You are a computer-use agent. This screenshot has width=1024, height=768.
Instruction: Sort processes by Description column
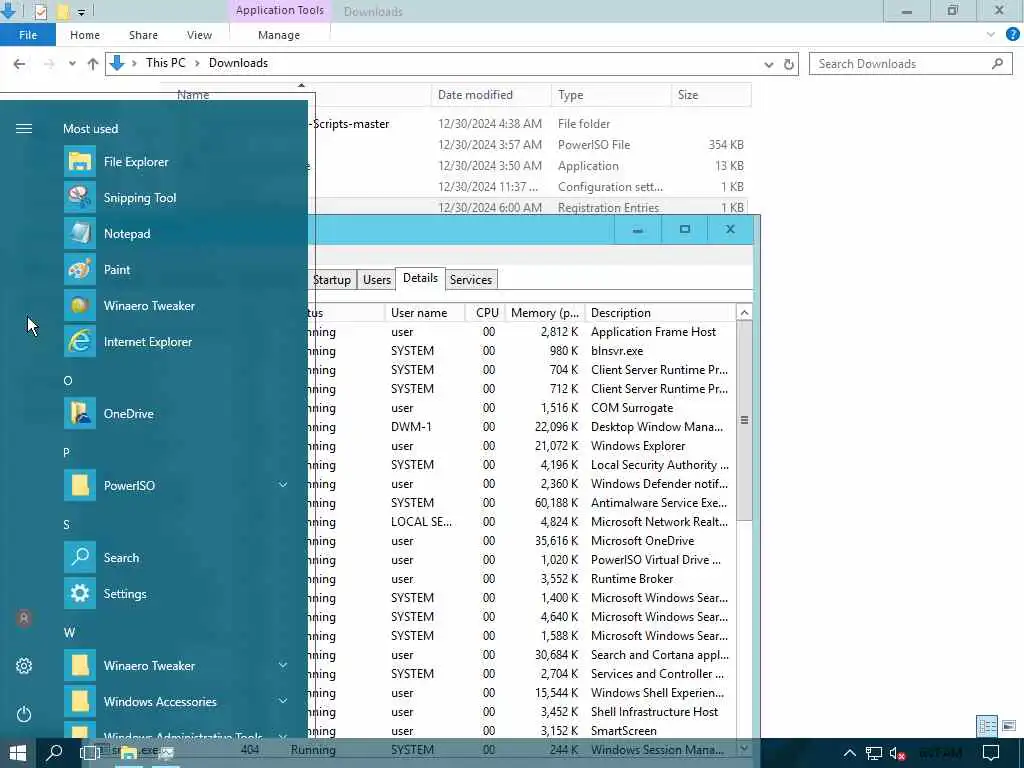tap(660, 313)
